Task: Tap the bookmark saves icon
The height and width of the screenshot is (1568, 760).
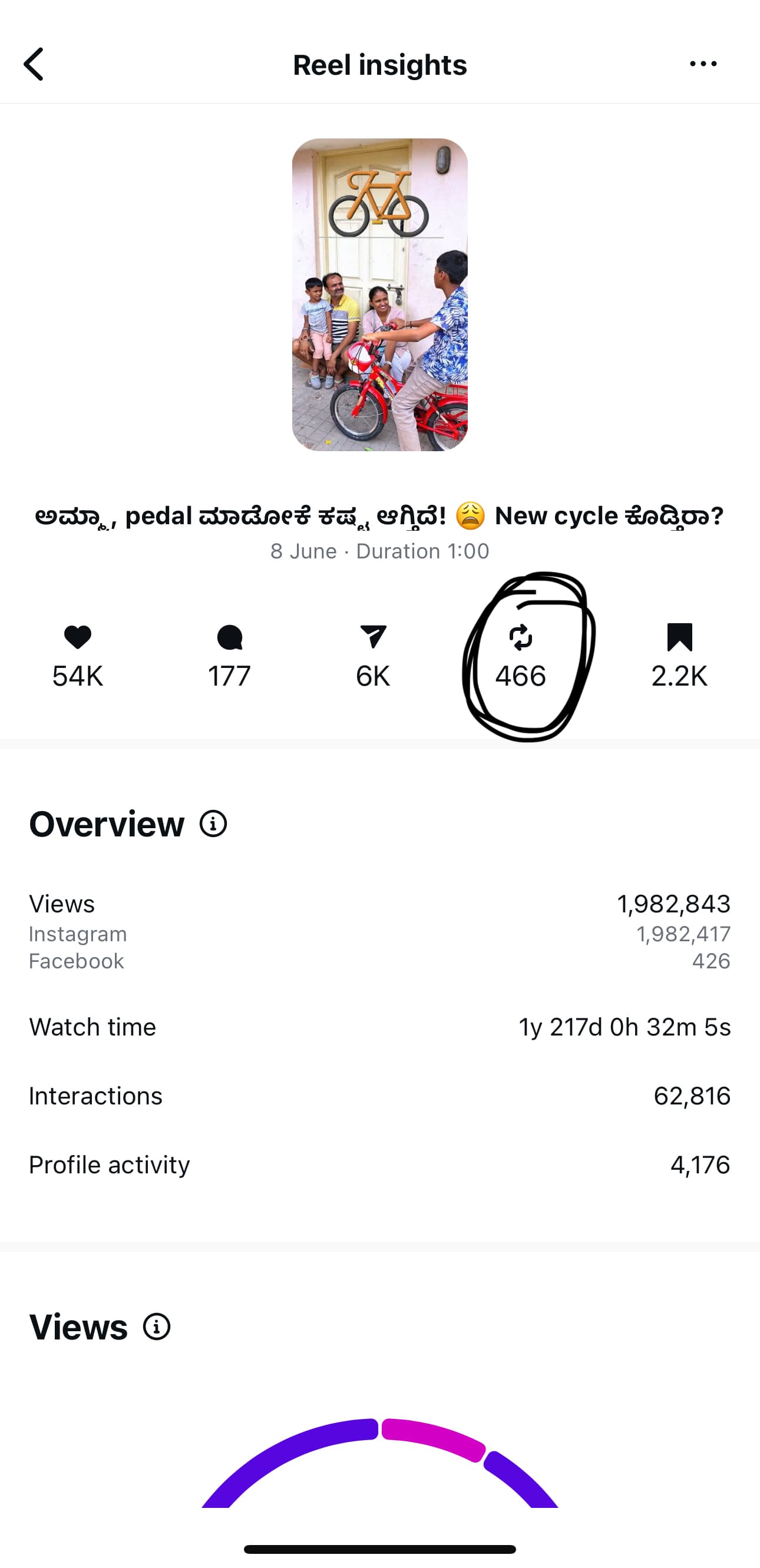Action: [x=680, y=637]
